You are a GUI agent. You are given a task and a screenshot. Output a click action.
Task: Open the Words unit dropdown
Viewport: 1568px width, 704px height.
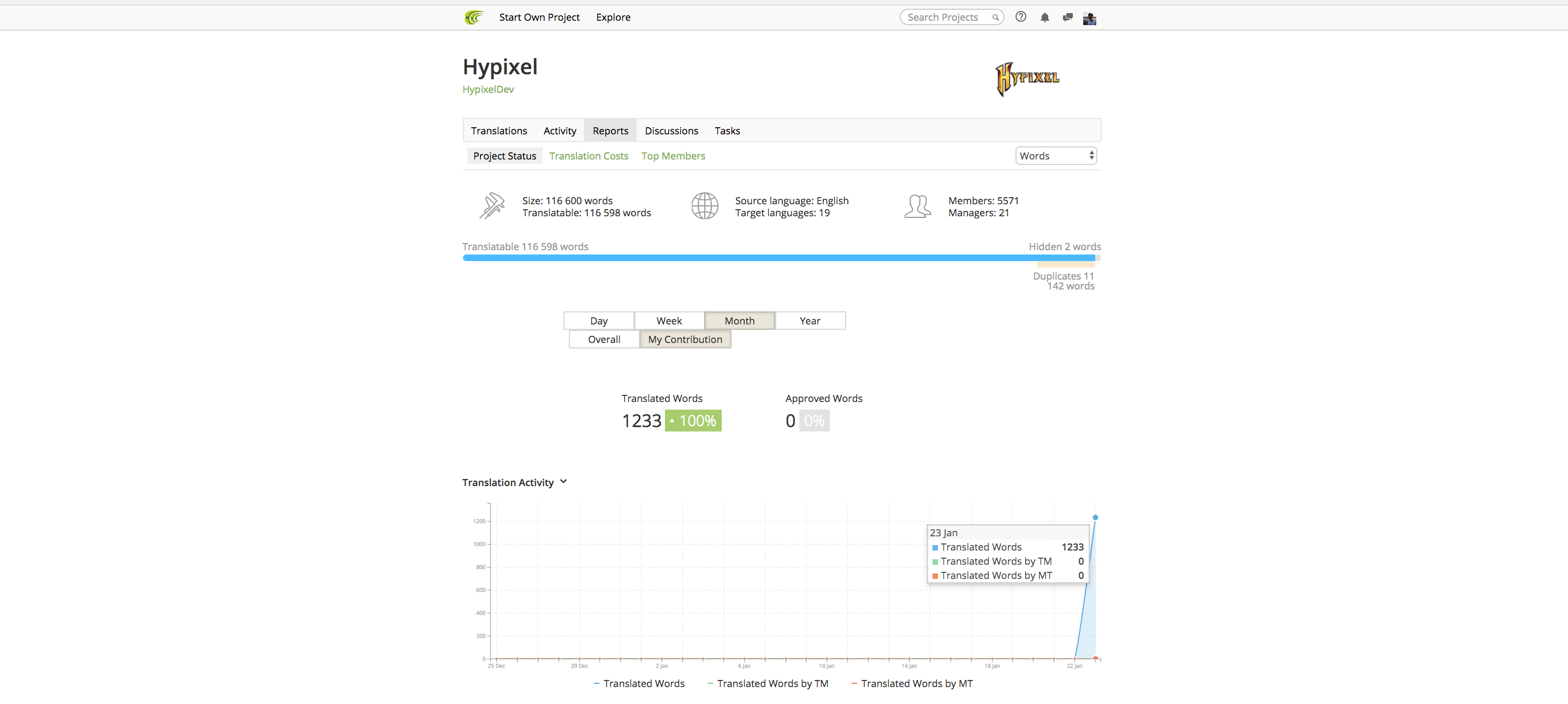click(1056, 157)
